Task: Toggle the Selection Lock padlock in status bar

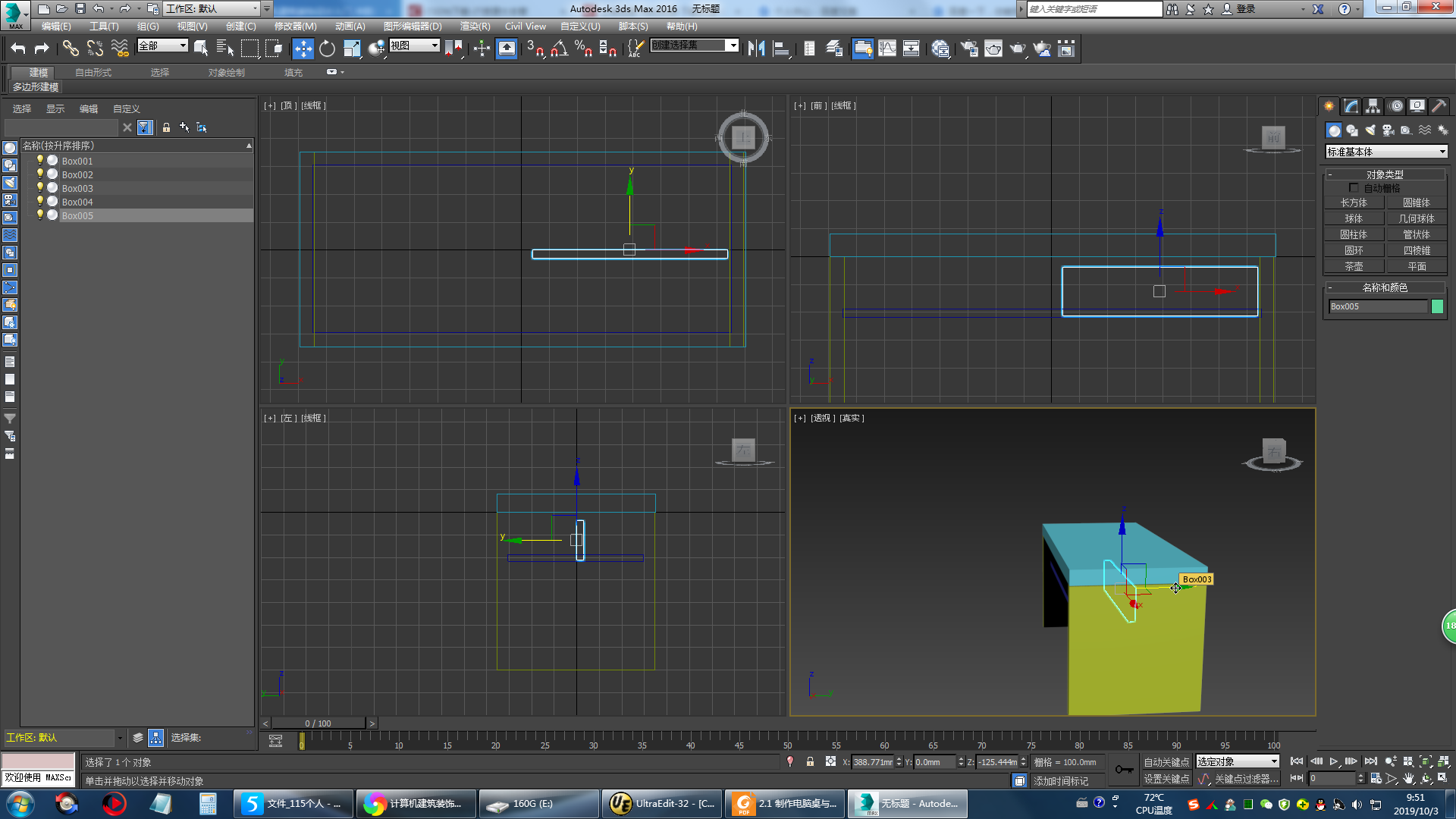Action: tap(810, 761)
